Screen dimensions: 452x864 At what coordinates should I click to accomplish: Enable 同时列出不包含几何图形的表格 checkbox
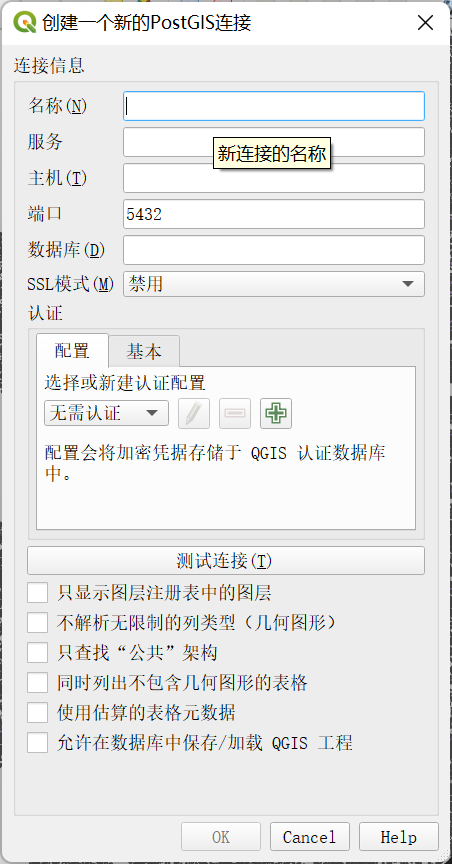point(37,683)
